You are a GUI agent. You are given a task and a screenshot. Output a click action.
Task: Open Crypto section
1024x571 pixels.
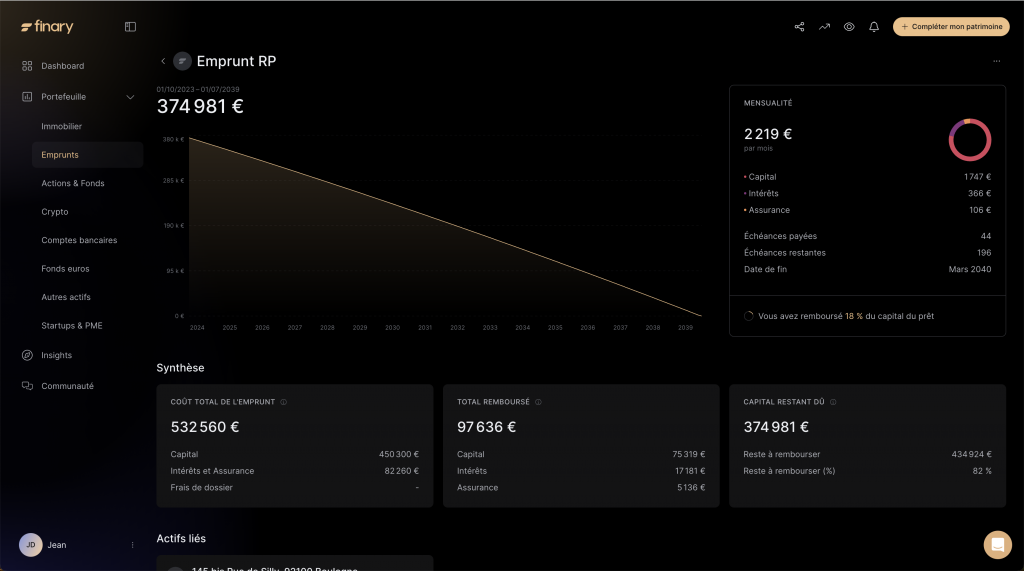(x=55, y=212)
